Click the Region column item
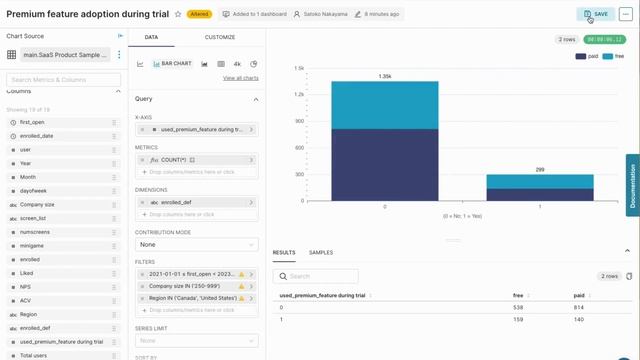The width and height of the screenshot is (640, 360). tap(63, 314)
